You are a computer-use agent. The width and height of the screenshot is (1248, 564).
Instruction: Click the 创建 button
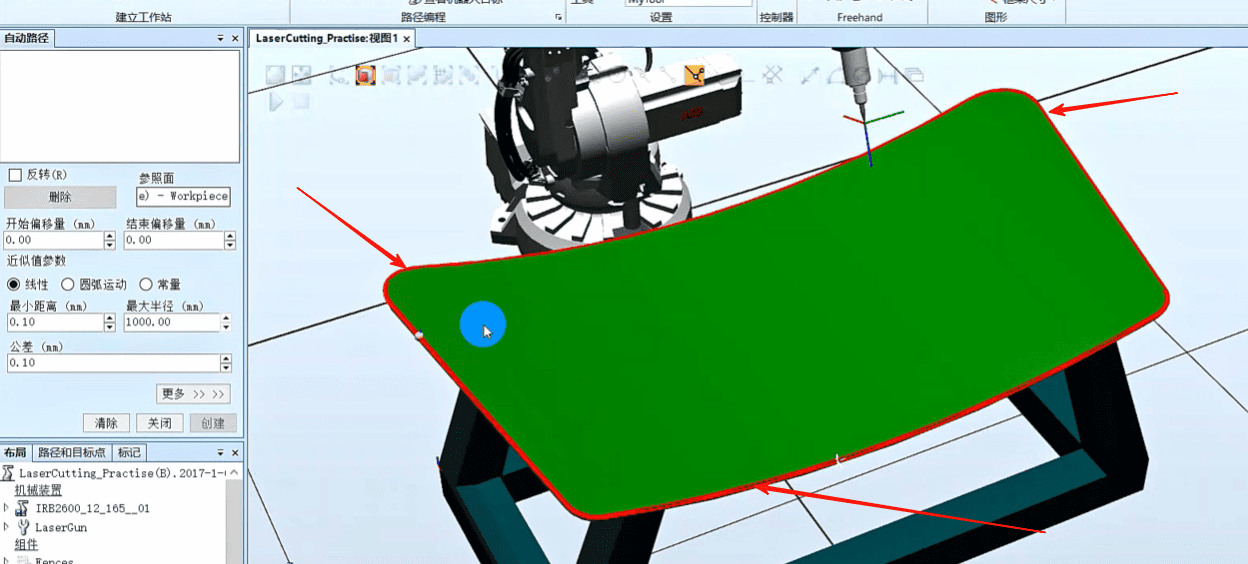coord(213,423)
